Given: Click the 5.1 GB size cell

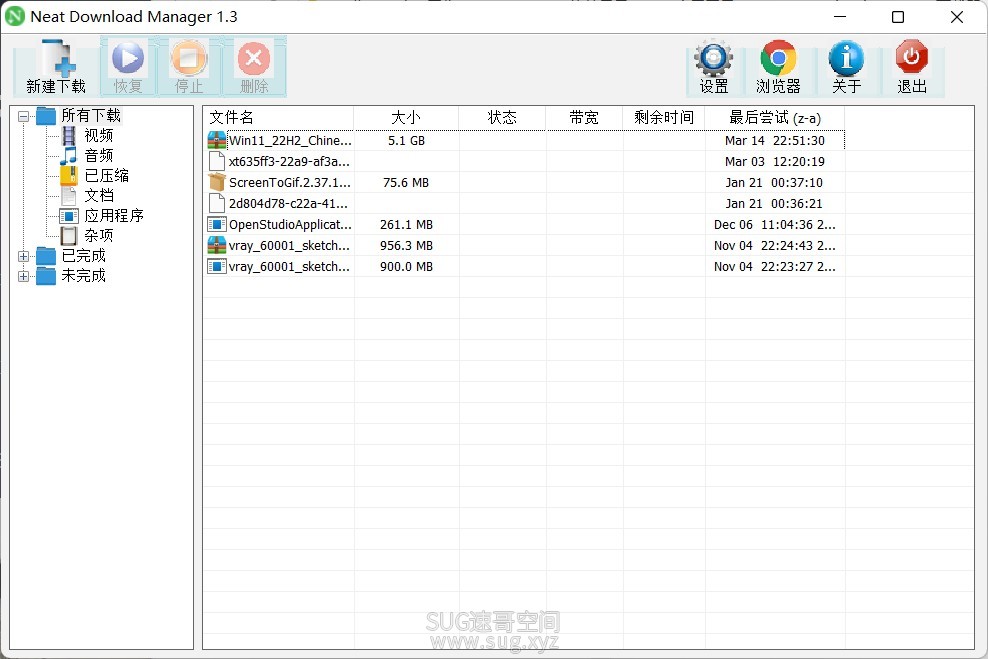Looking at the screenshot, I should pos(406,140).
